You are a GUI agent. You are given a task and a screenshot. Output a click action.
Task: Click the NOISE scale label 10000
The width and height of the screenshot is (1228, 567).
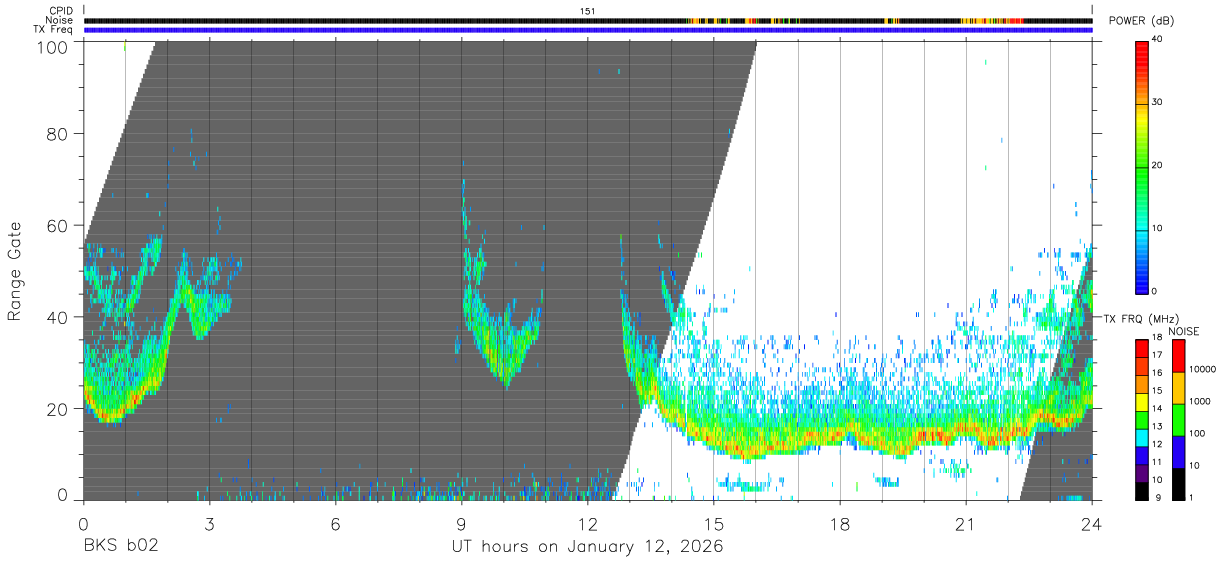pos(1203,370)
